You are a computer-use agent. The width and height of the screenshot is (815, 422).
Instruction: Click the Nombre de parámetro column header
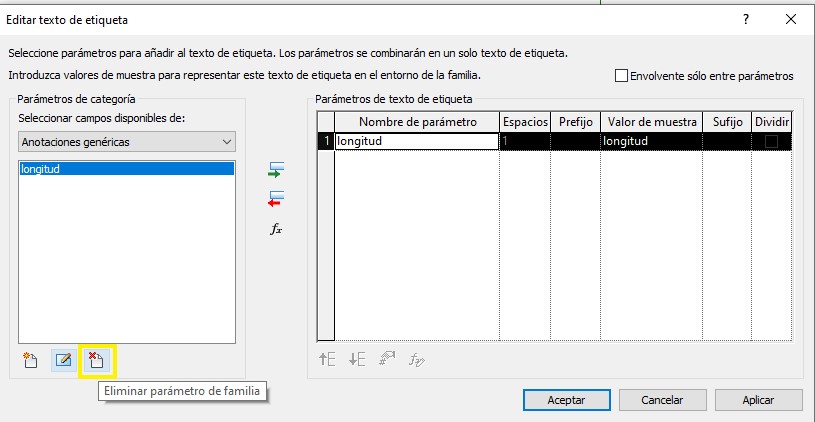(x=417, y=121)
